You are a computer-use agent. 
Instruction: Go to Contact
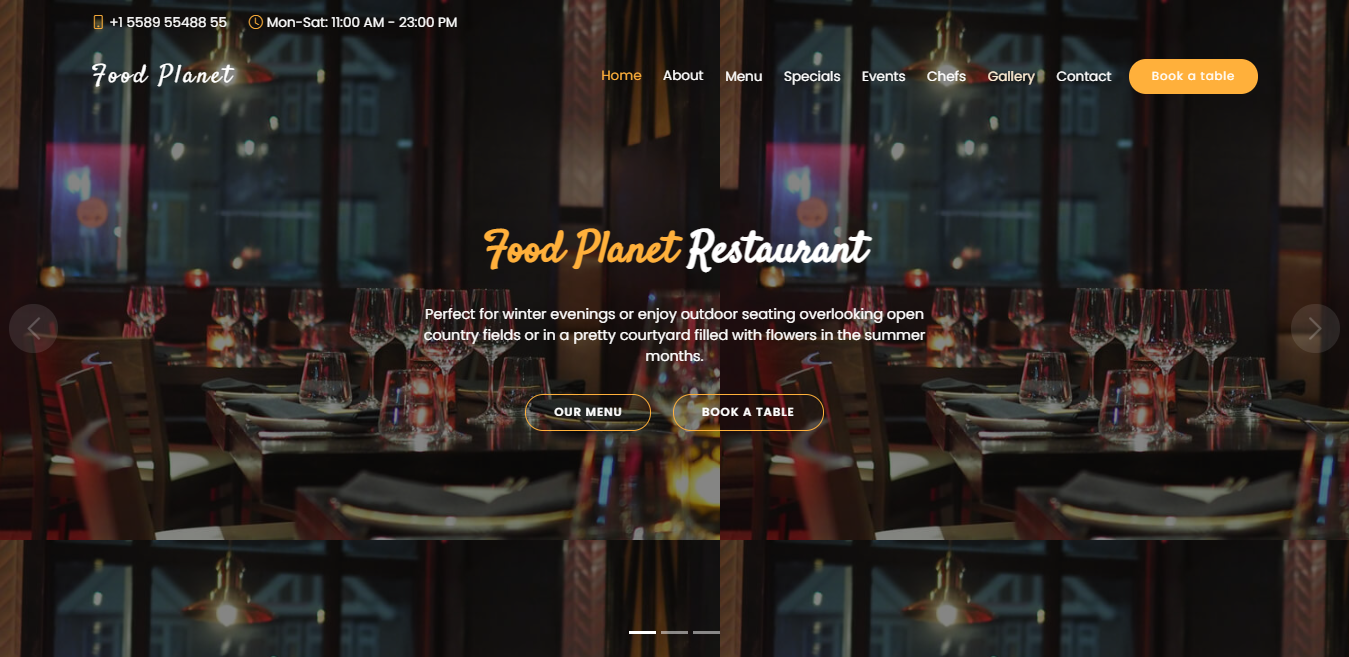(1084, 76)
